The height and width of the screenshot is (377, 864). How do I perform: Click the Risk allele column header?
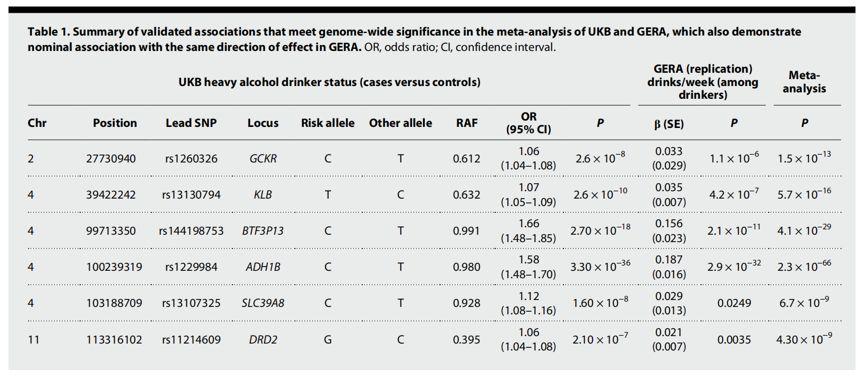click(327, 123)
